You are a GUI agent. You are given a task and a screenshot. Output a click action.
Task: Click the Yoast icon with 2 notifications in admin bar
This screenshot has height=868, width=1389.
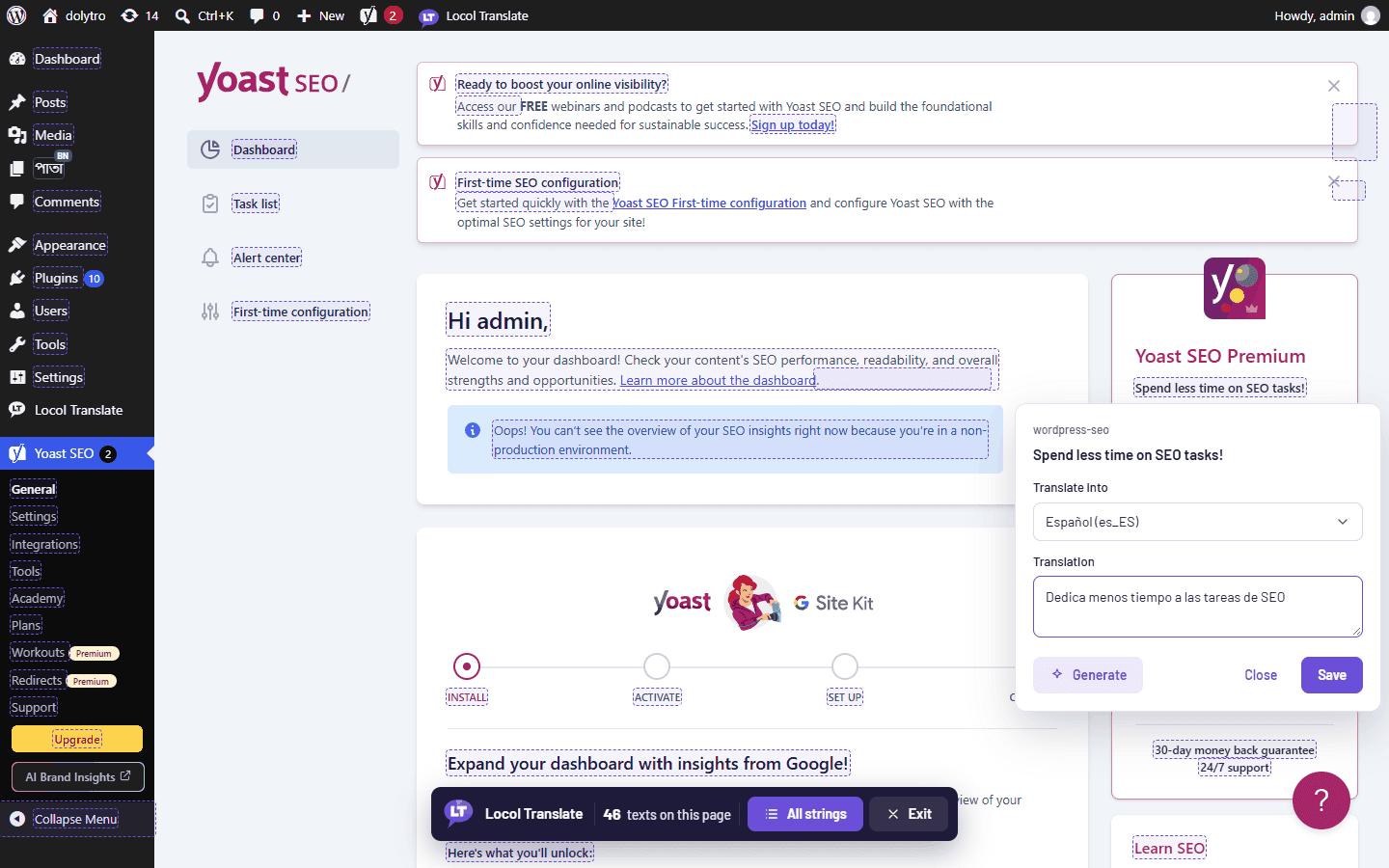coord(380,15)
